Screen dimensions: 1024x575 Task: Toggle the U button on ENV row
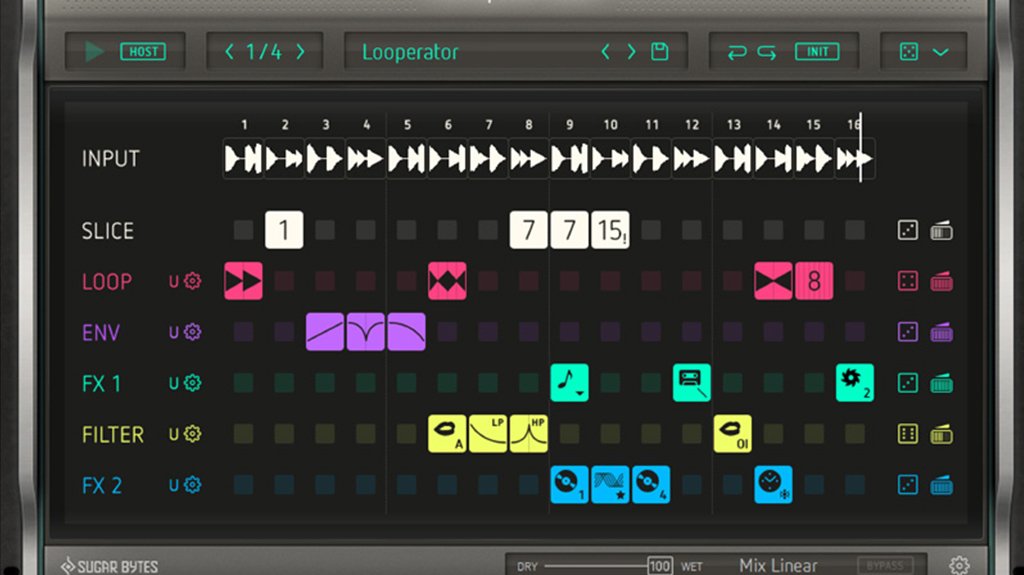coord(174,333)
